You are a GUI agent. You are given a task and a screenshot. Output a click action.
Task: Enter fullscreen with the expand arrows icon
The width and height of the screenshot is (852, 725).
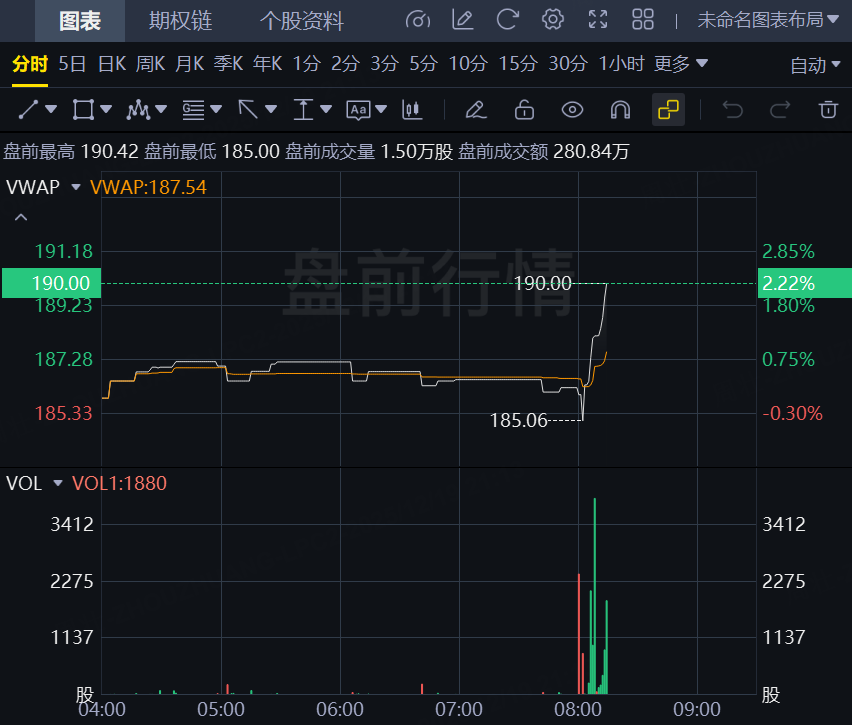coord(598,20)
